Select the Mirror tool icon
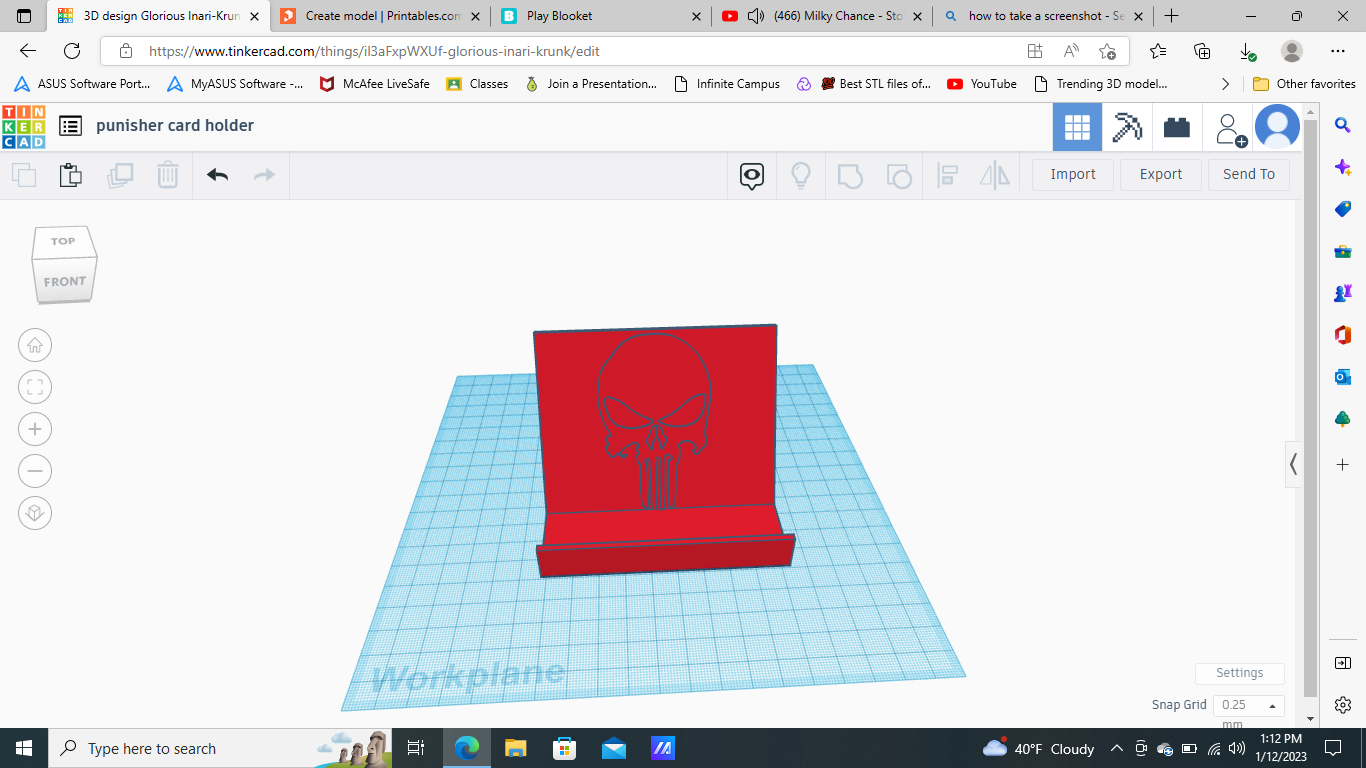 [x=995, y=176]
